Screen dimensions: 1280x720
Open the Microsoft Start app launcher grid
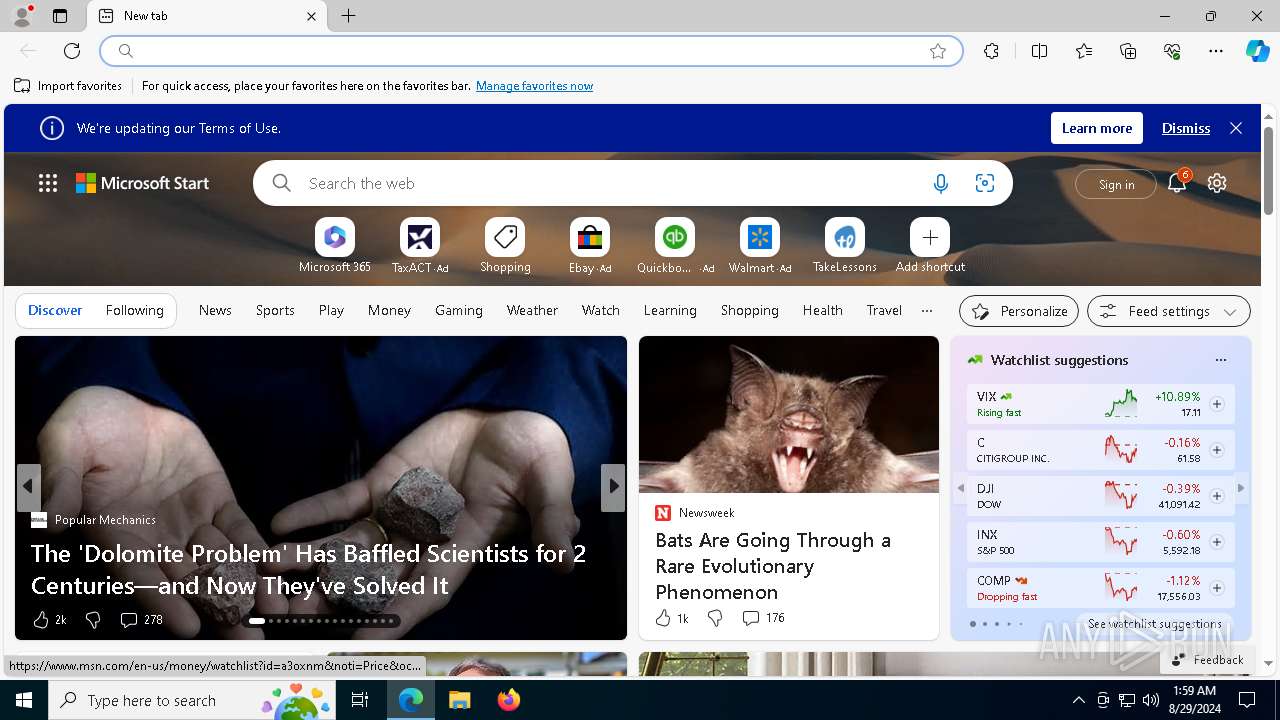coord(48,183)
